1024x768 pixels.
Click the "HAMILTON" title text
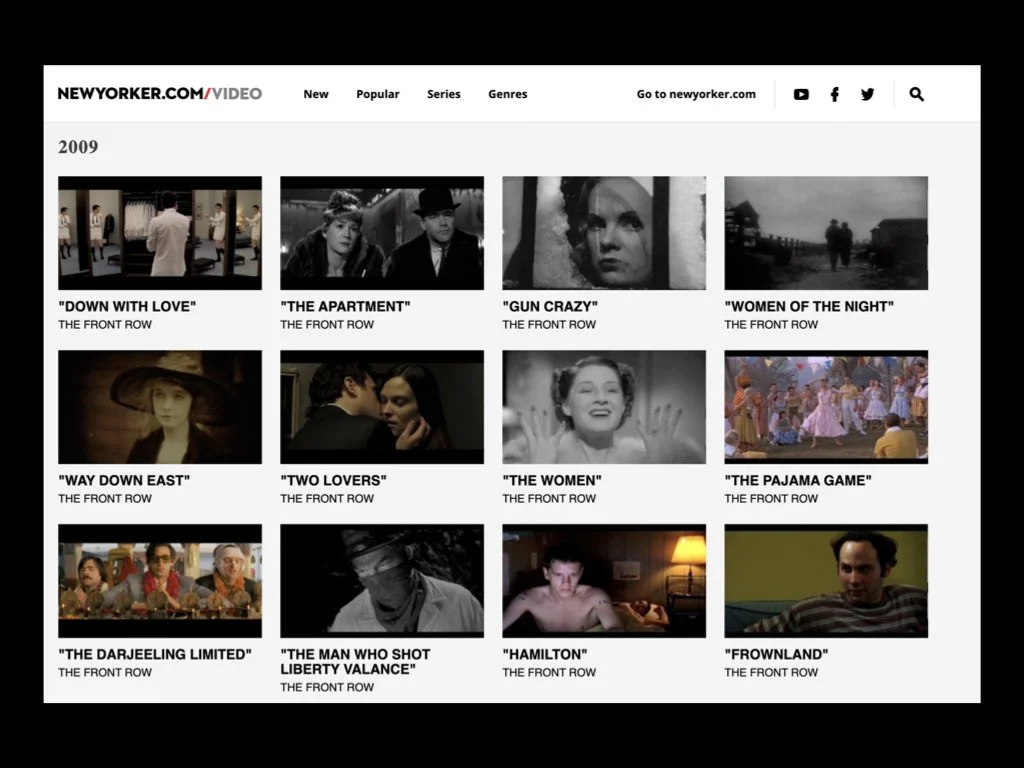pyautogui.click(x=545, y=654)
